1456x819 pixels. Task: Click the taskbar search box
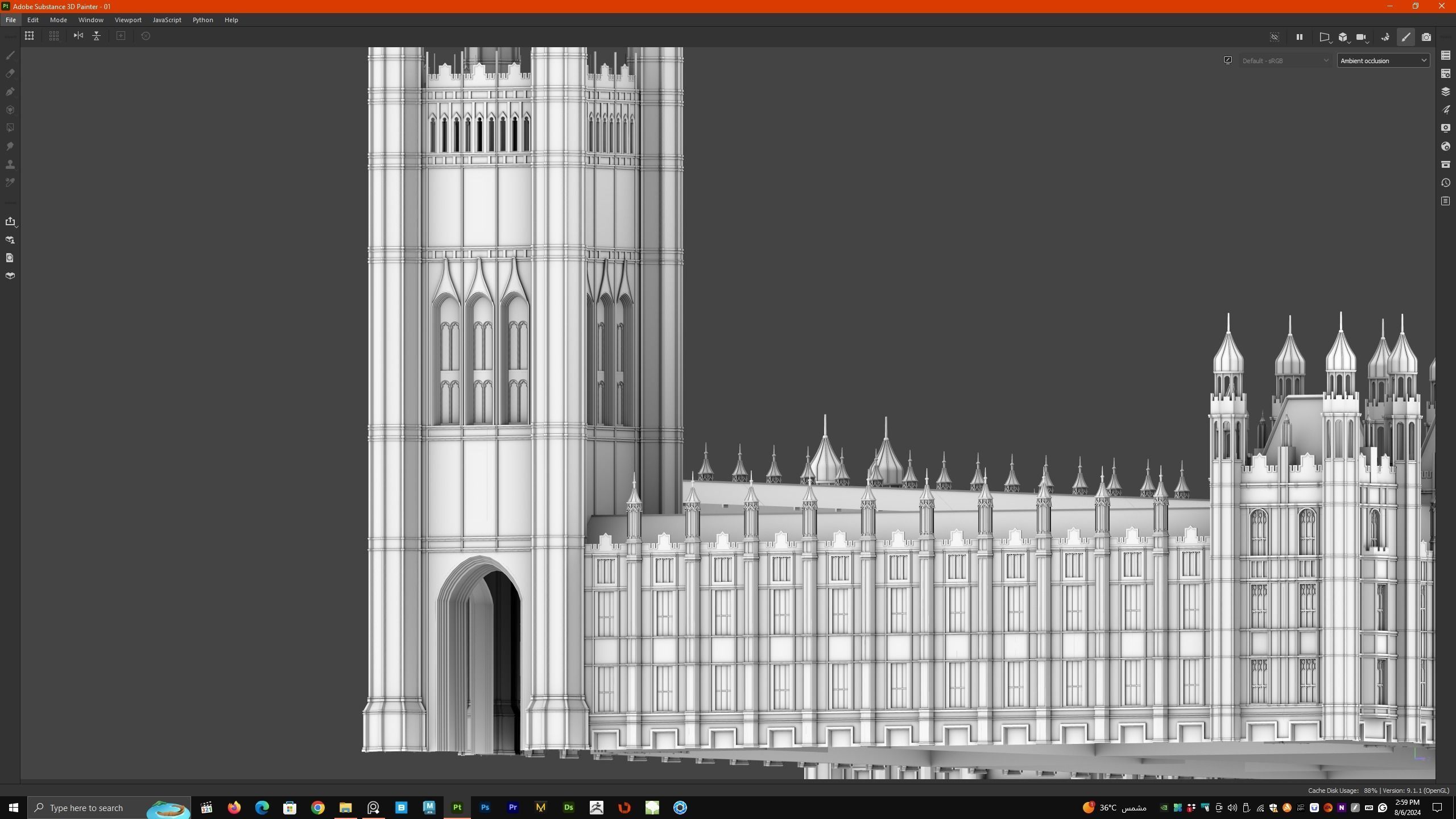click(109, 808)
